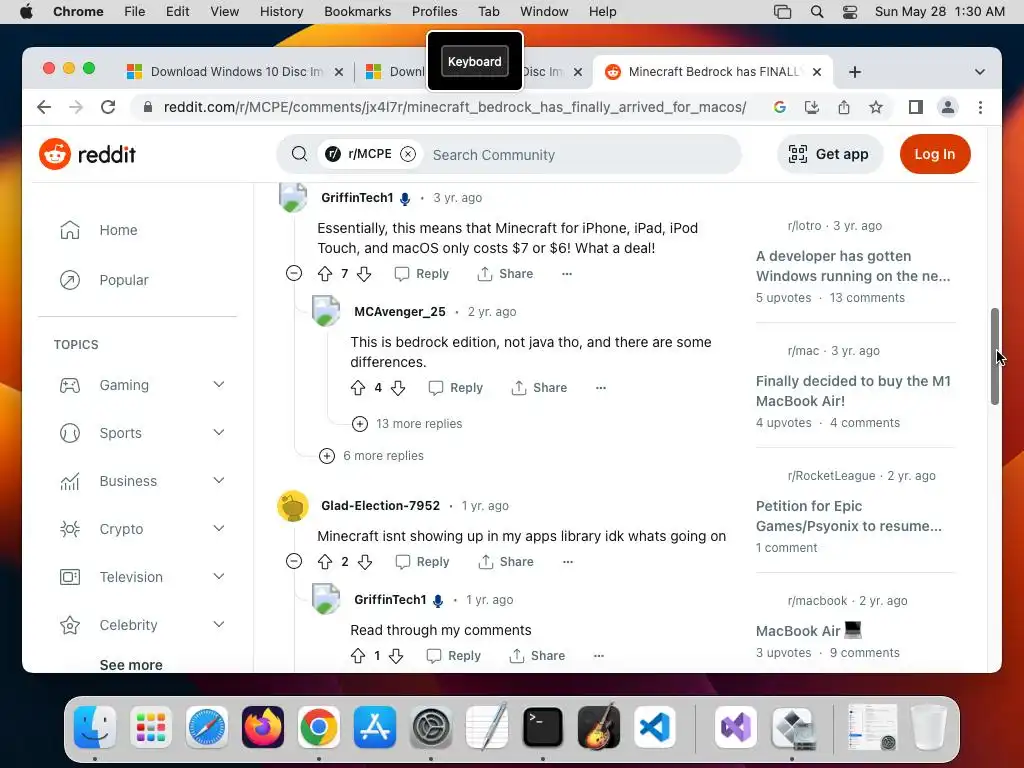Click the share page icon in the address bar
Viewport: 1024px width, 768px height.
pos(844,107)
